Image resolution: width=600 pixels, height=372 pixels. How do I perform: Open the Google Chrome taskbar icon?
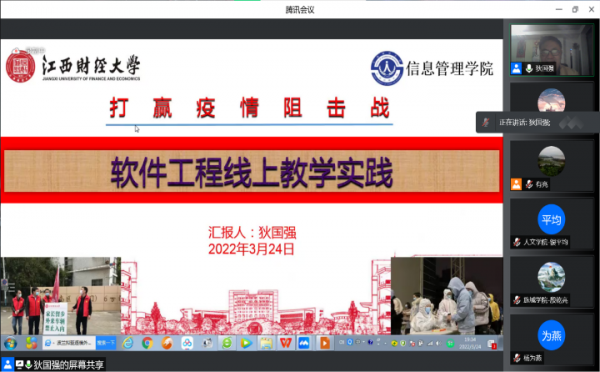click(147, 343)
